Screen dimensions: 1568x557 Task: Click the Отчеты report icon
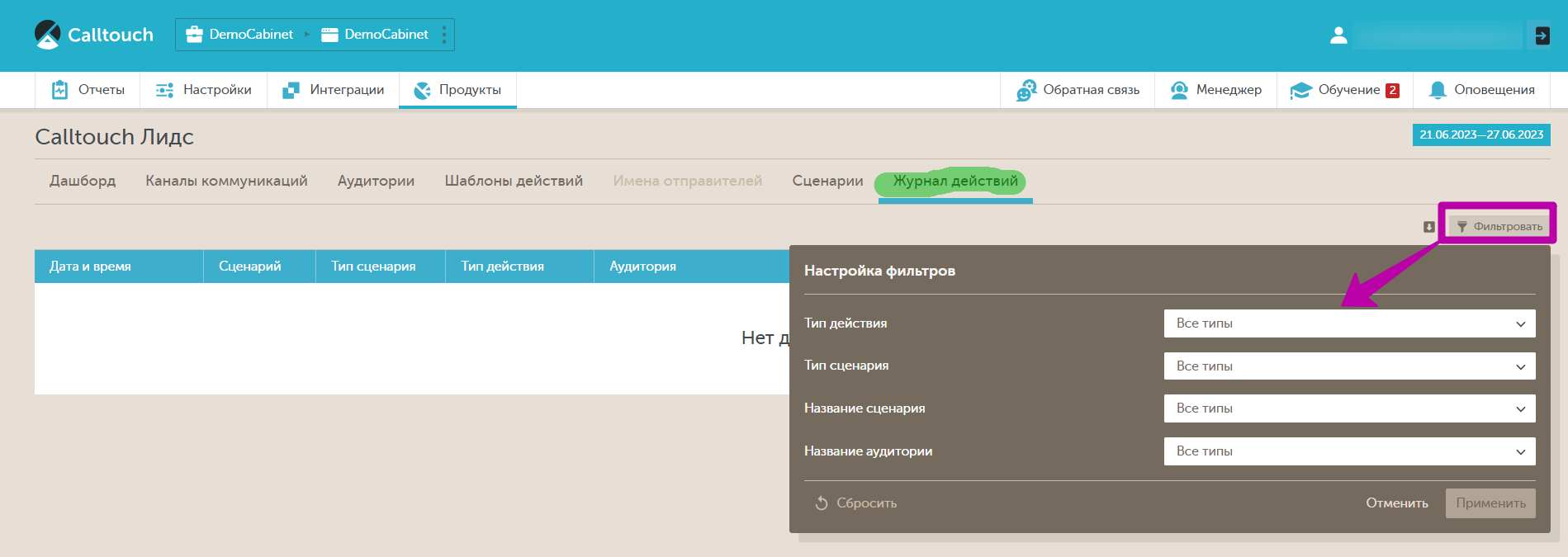[x=59, y=90]
